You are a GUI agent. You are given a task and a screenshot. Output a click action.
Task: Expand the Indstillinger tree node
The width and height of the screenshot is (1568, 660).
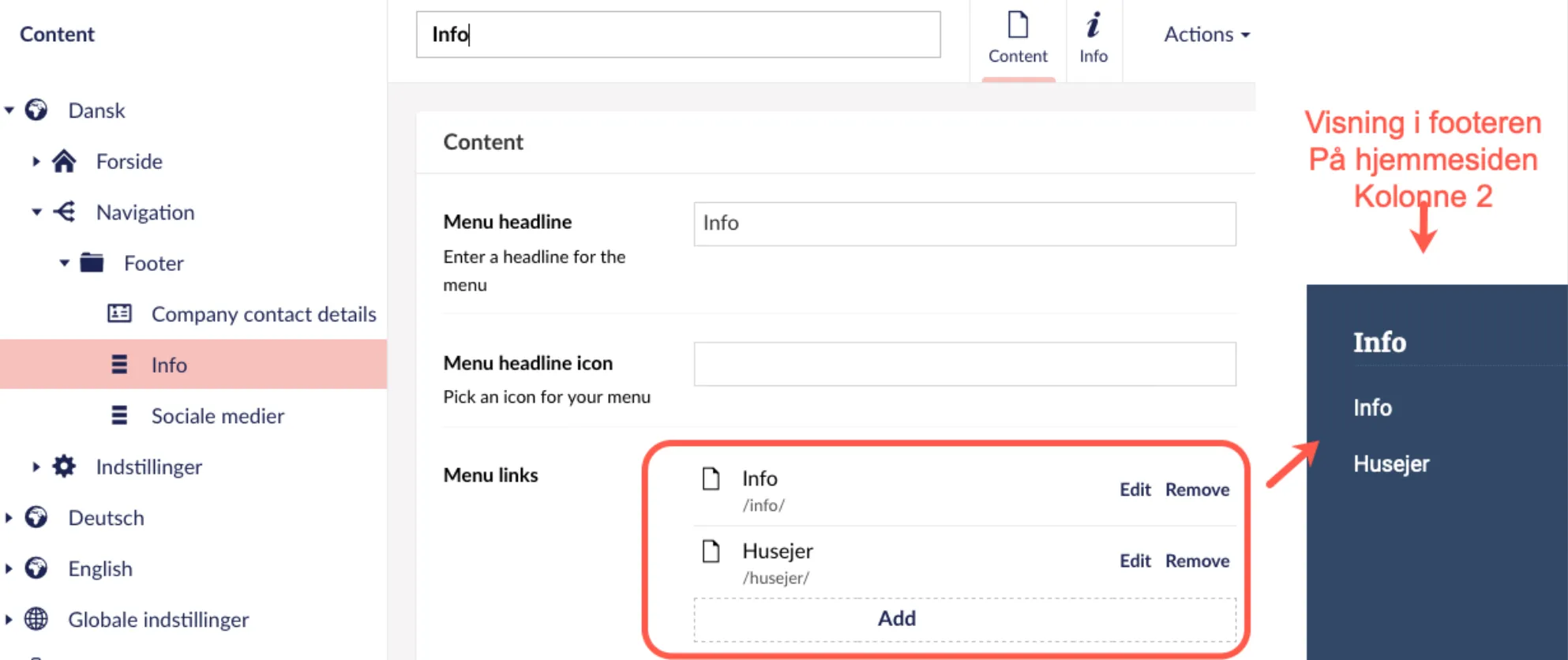coord(36,467)
